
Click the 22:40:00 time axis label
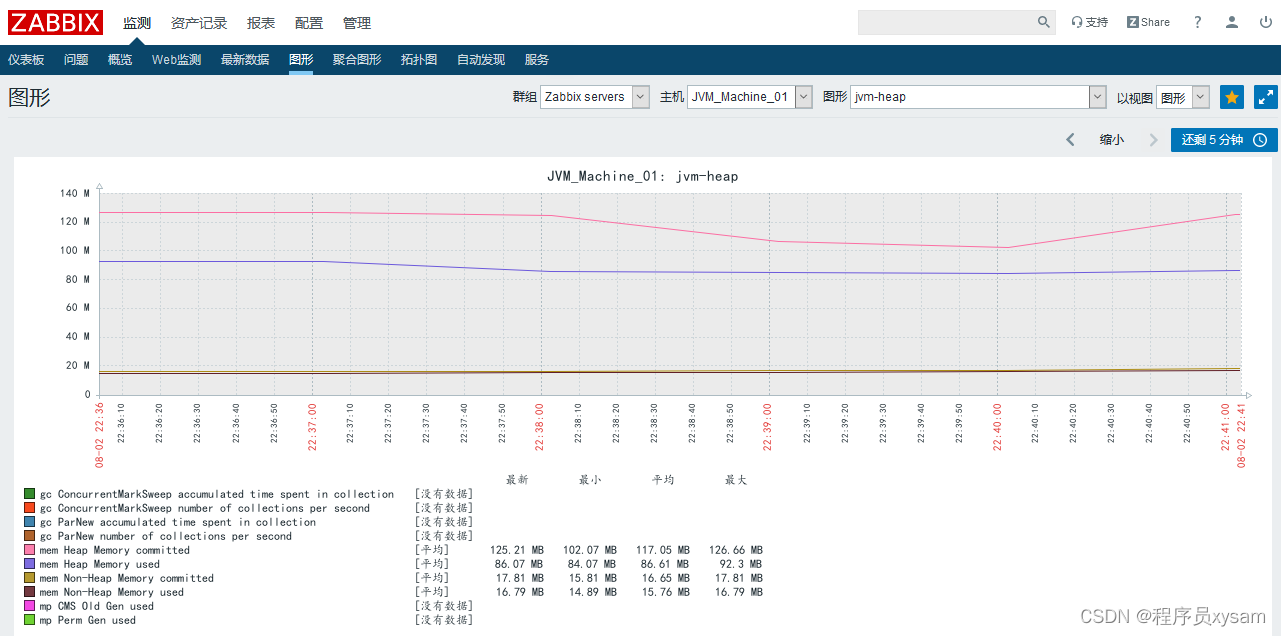(997, 427)
